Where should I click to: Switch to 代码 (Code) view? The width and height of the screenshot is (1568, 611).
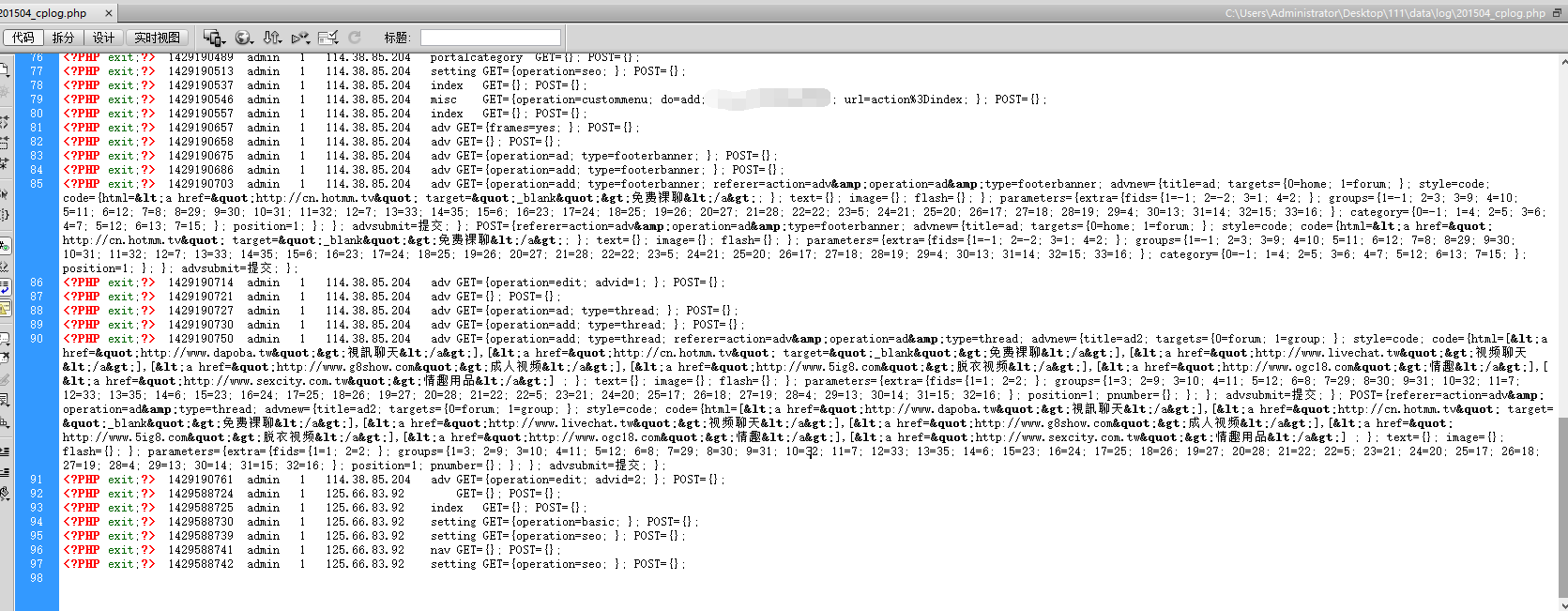[x=23, y=38]
